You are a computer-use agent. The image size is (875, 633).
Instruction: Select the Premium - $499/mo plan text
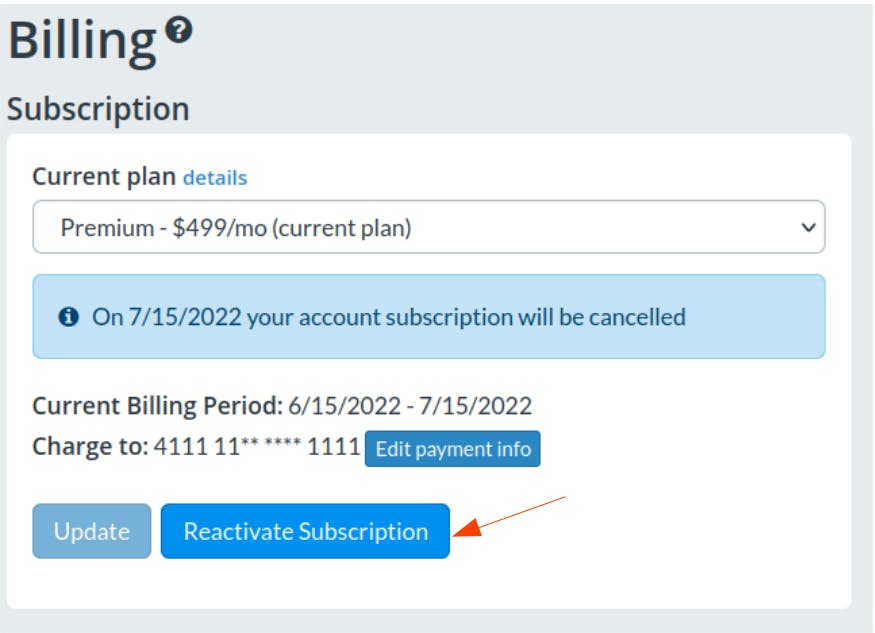(x=235, y=228)
